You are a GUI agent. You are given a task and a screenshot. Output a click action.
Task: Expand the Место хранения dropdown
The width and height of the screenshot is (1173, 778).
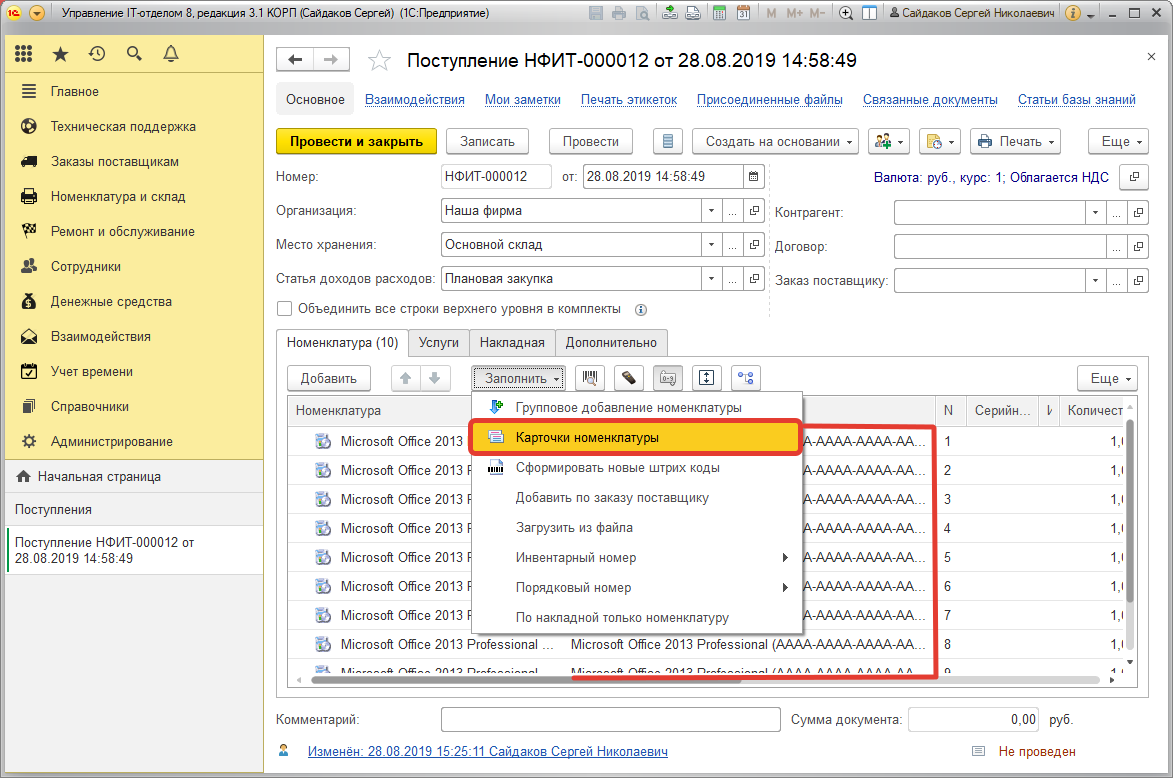711,245
